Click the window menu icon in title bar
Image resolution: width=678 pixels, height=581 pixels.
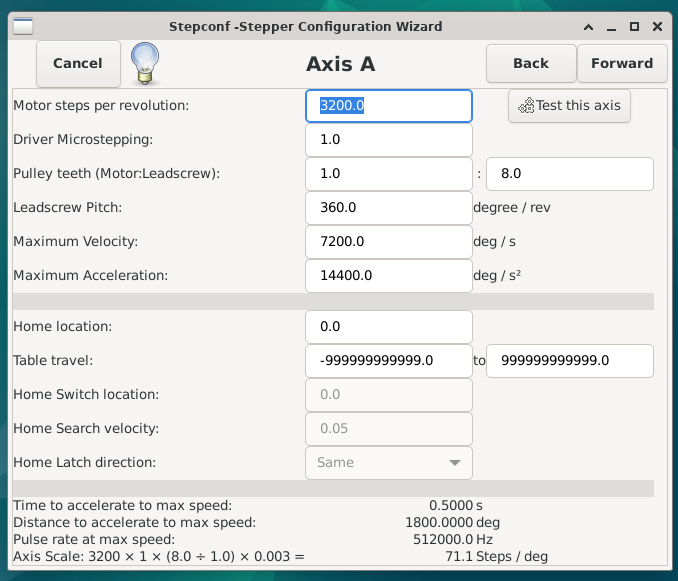tap(23, 26)
